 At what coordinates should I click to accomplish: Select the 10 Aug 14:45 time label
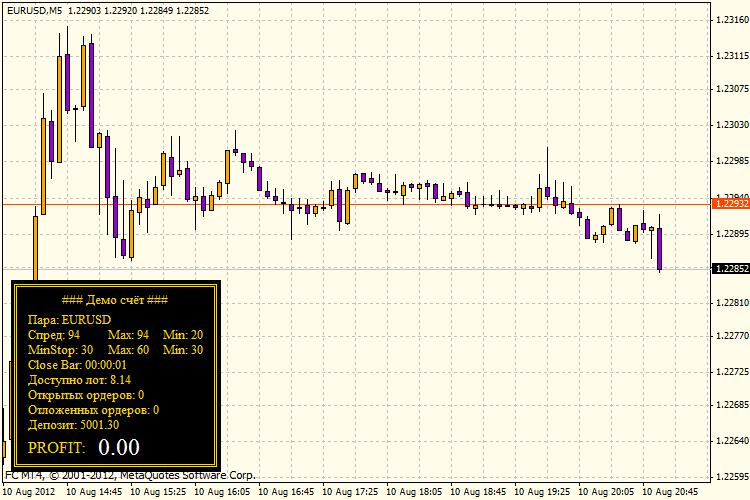pyautogui.click(x=94, y=491)
